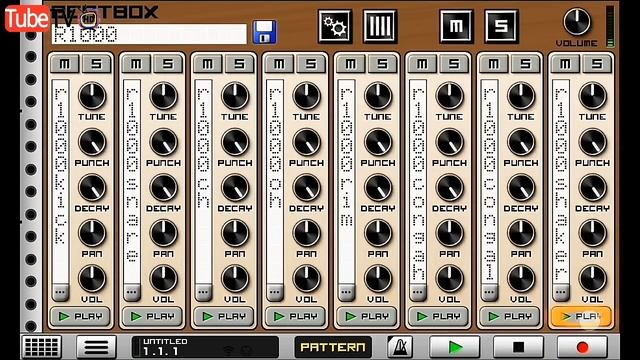The image size is (640, 360).
Task: Click the oh channel Pan knob
Action: click(x=306, y=233)
